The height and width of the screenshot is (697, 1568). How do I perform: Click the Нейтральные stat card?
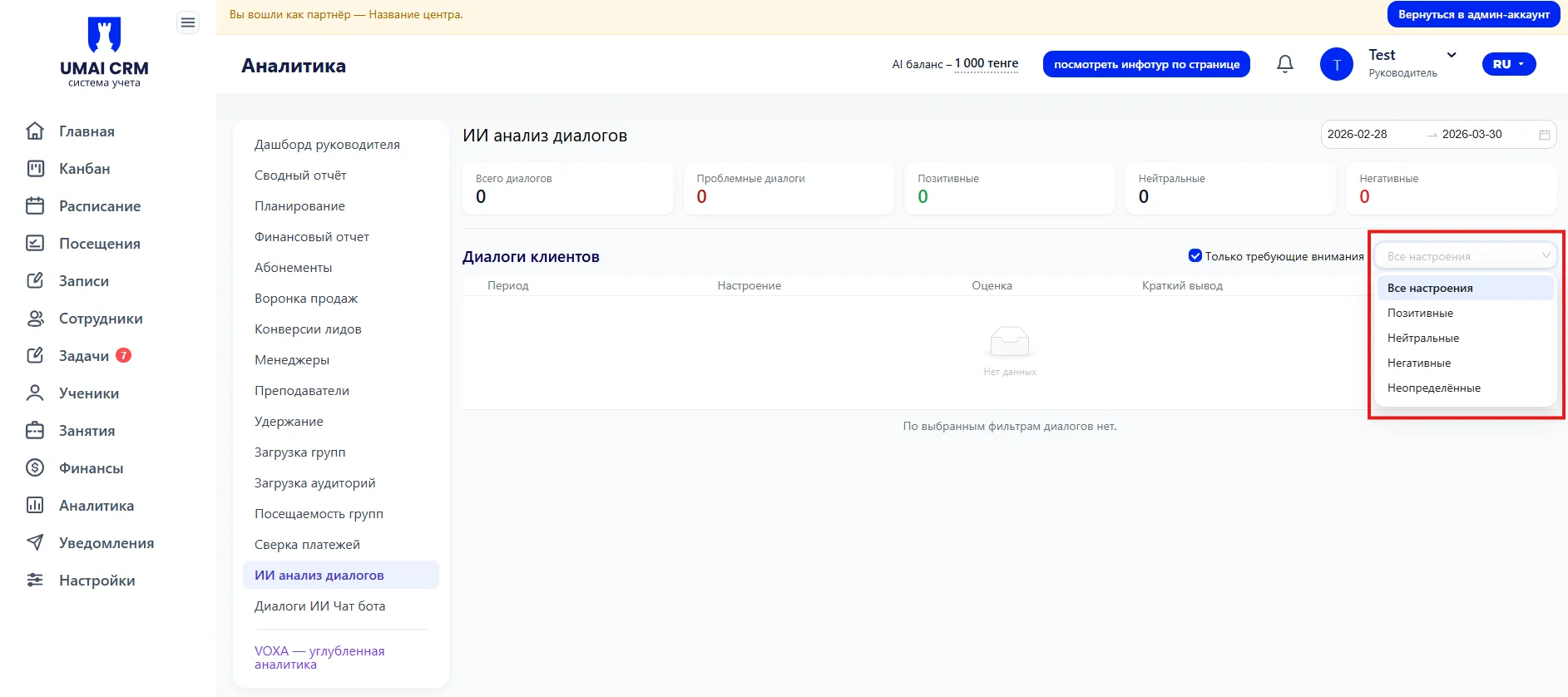coord(1230,189)
